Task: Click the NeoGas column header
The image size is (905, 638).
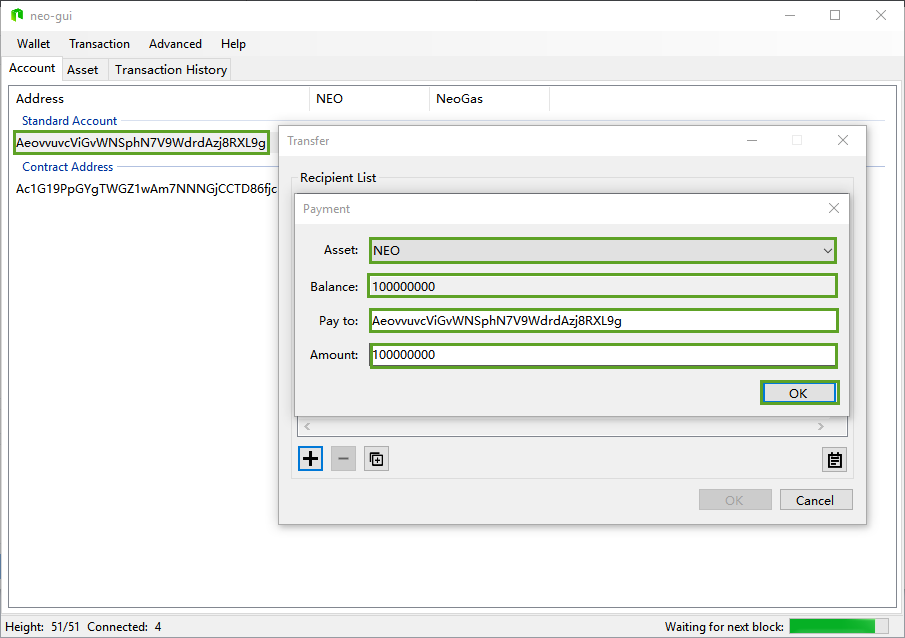Action: pyautogui.click(x=489, y=99)
